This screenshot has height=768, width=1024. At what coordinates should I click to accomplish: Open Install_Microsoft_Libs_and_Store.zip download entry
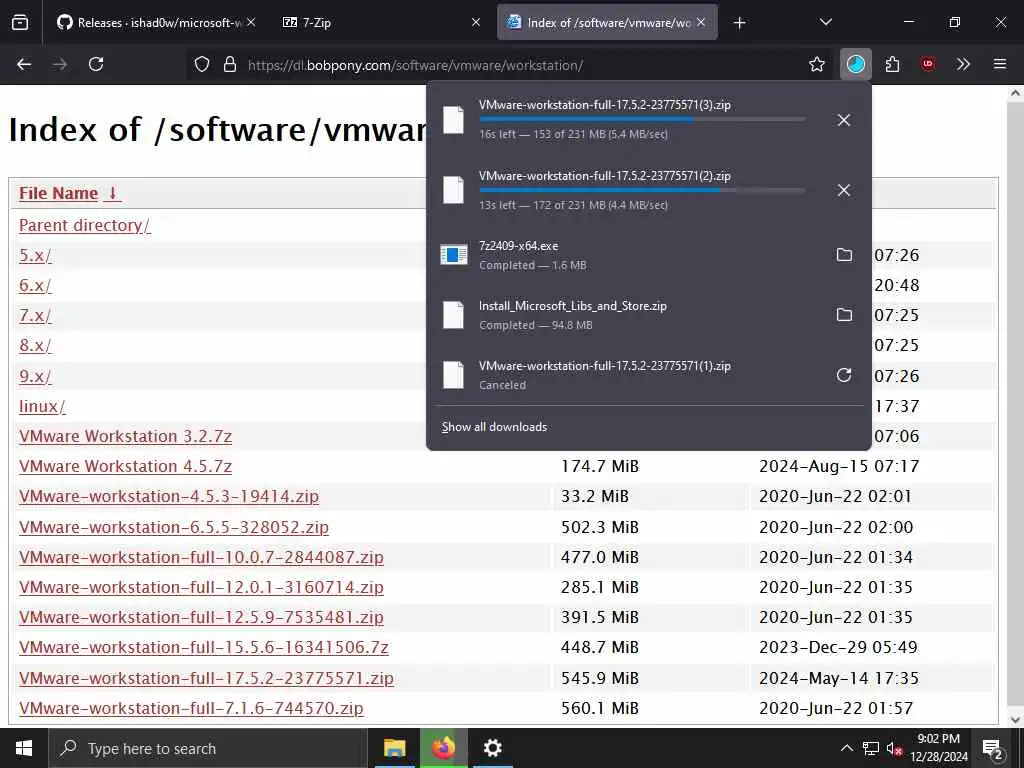pos(627,315)
